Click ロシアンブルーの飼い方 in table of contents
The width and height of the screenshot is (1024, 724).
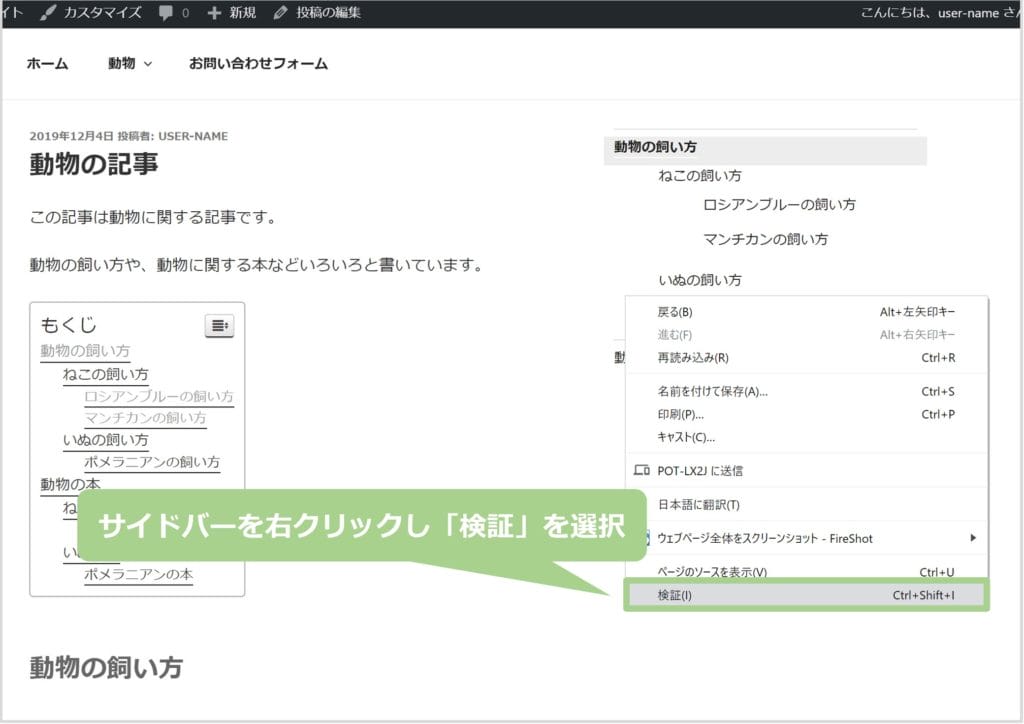(x=159, y=397)
